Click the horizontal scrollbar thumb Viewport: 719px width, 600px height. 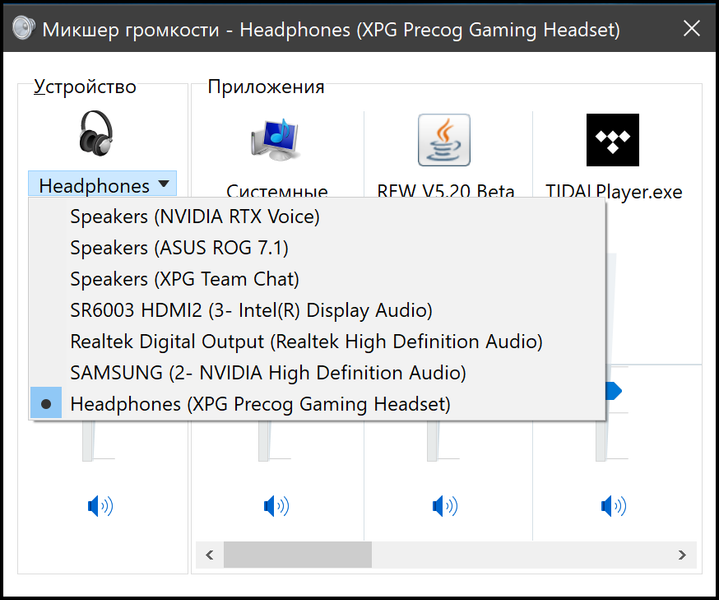coord(298,555)
